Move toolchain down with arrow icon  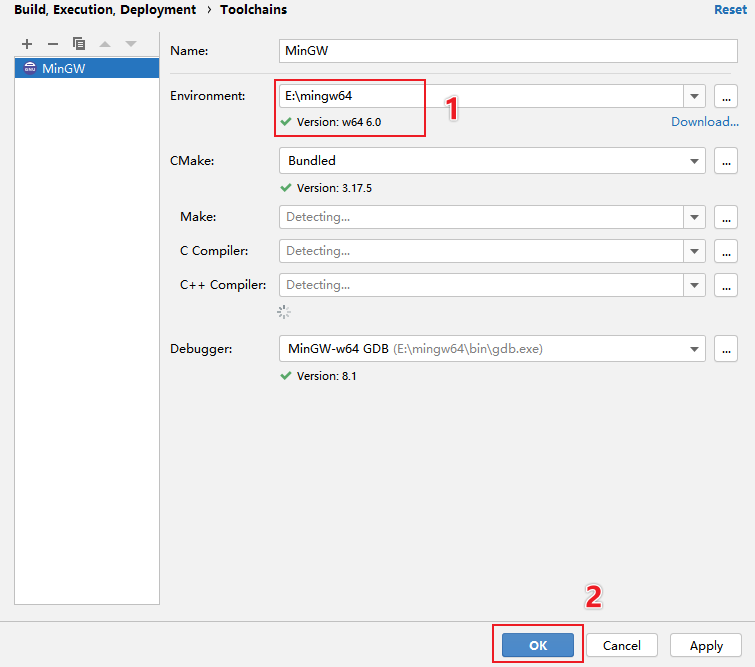coord(131,44)
